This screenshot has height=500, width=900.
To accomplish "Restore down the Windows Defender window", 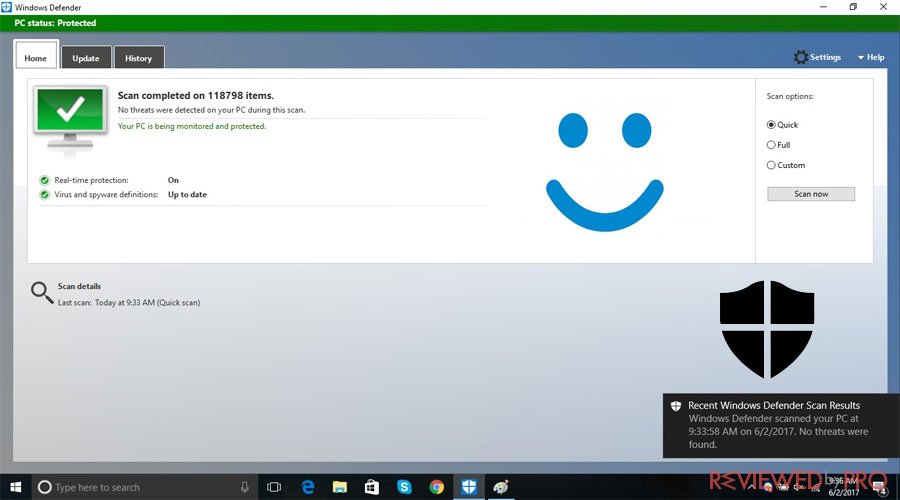I will pos(853,7).
